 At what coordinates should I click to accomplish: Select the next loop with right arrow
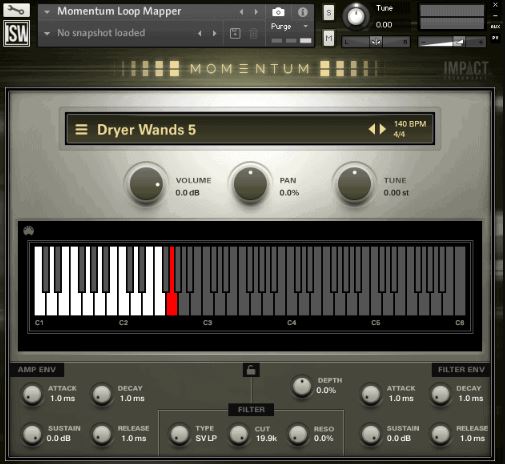click(x=383, y=129)
